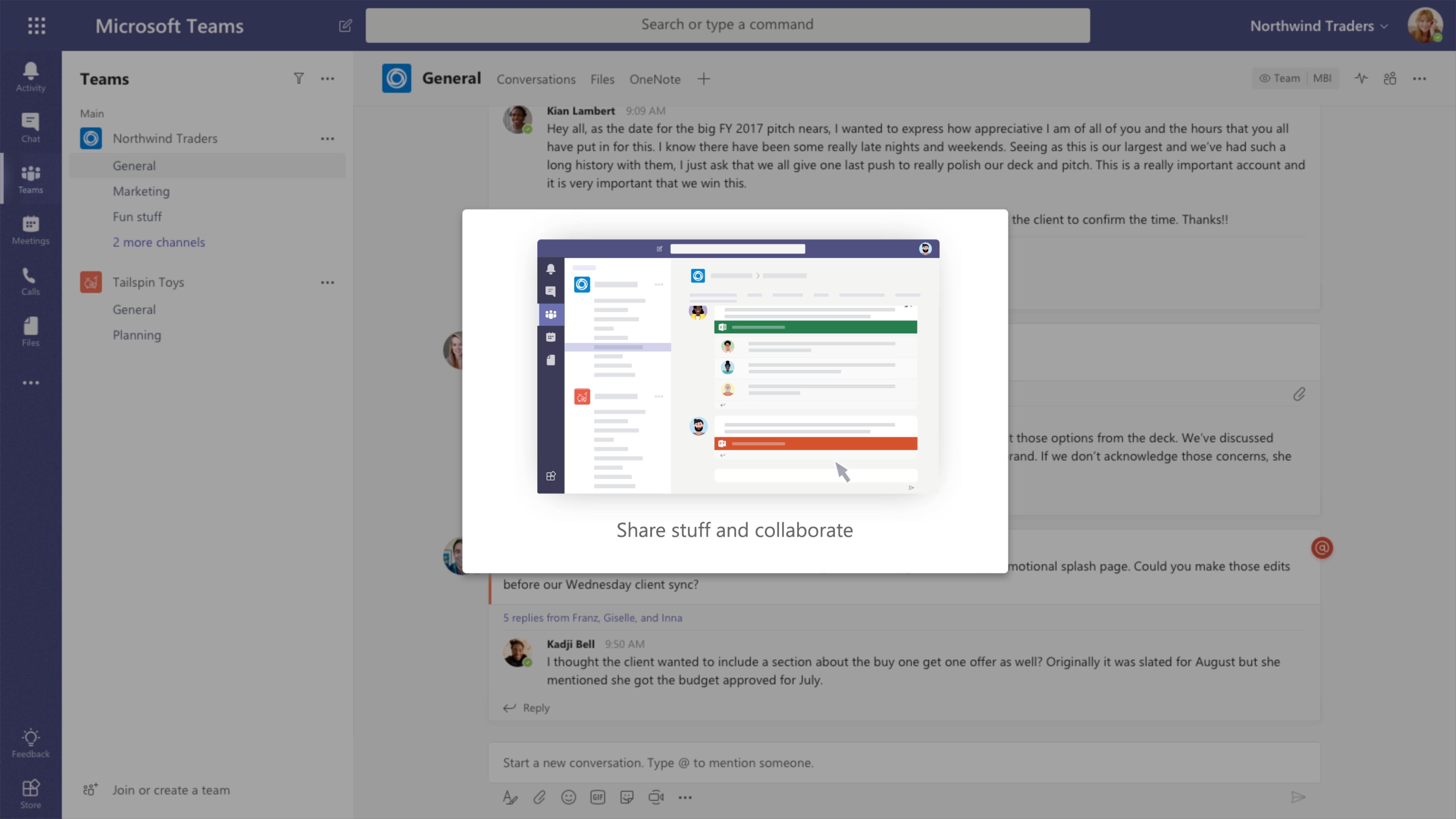The height and width of the screenshot is (819, 1456).
Task: Click the Format text icon in compose bar
Action: (510, 797)
